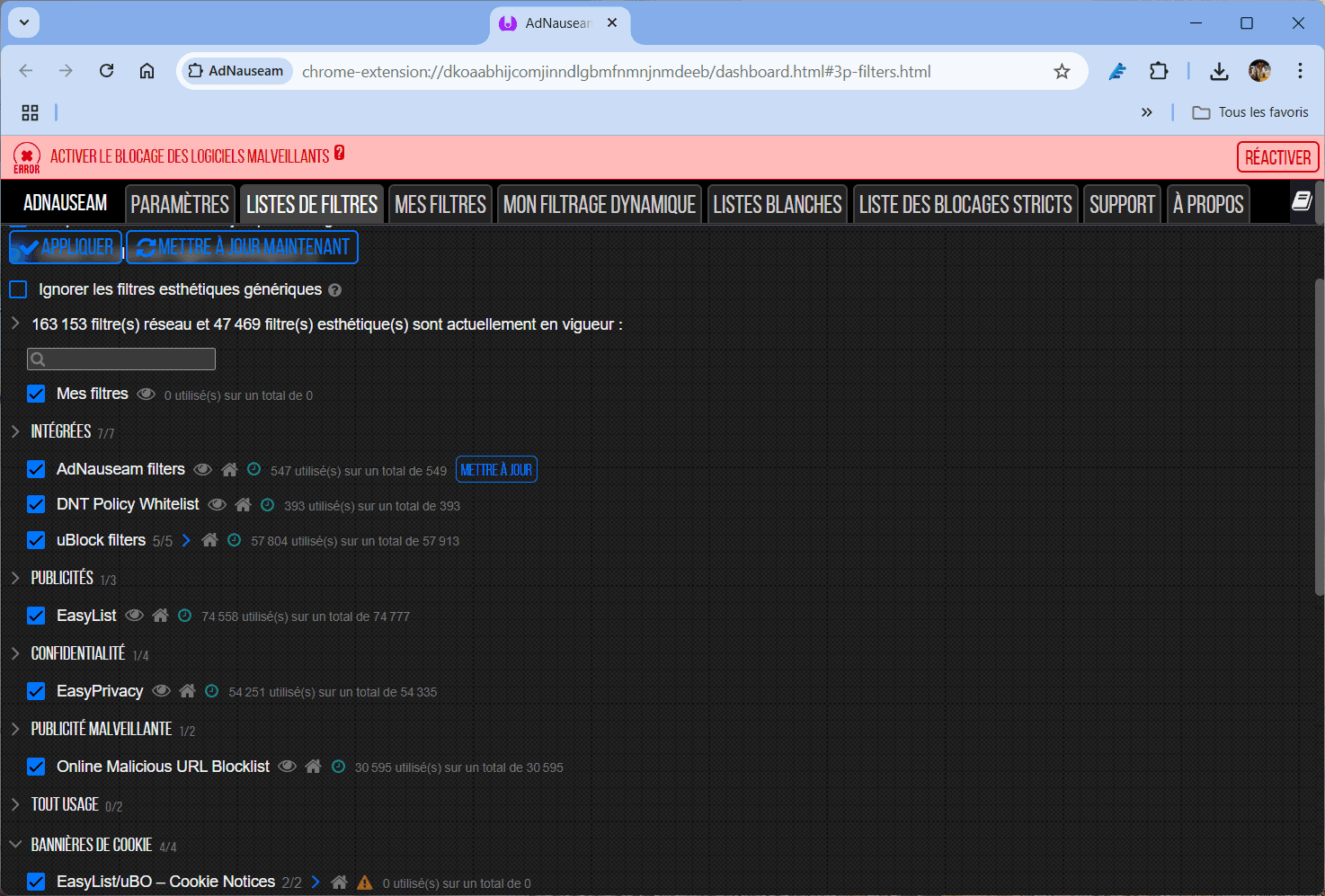The width and height of the screenshot is (1325, 896).
Task: Go to the browser home page
Action: coord(147,71)
